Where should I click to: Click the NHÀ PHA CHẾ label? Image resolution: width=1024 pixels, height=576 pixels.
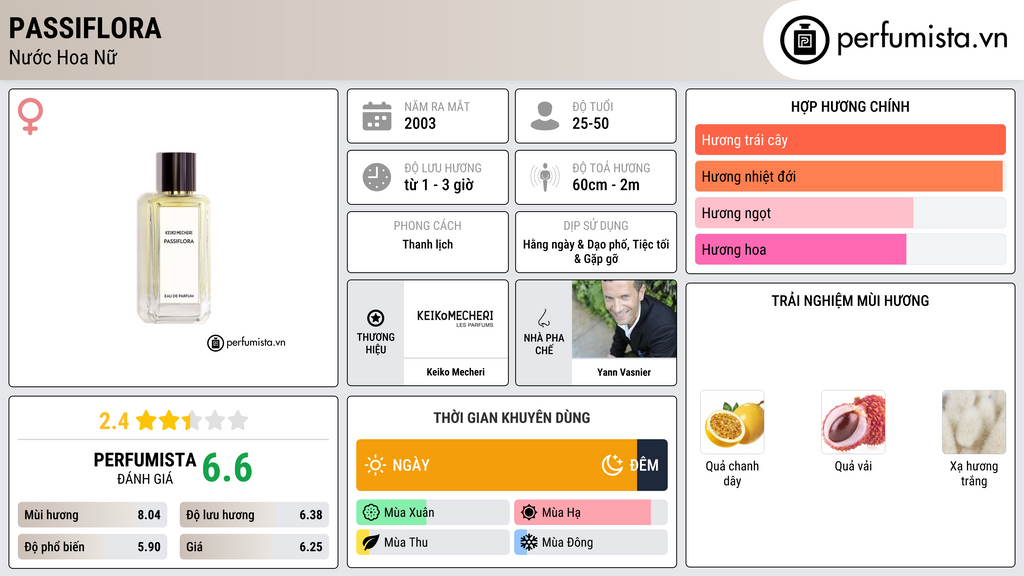pos(543,344)
